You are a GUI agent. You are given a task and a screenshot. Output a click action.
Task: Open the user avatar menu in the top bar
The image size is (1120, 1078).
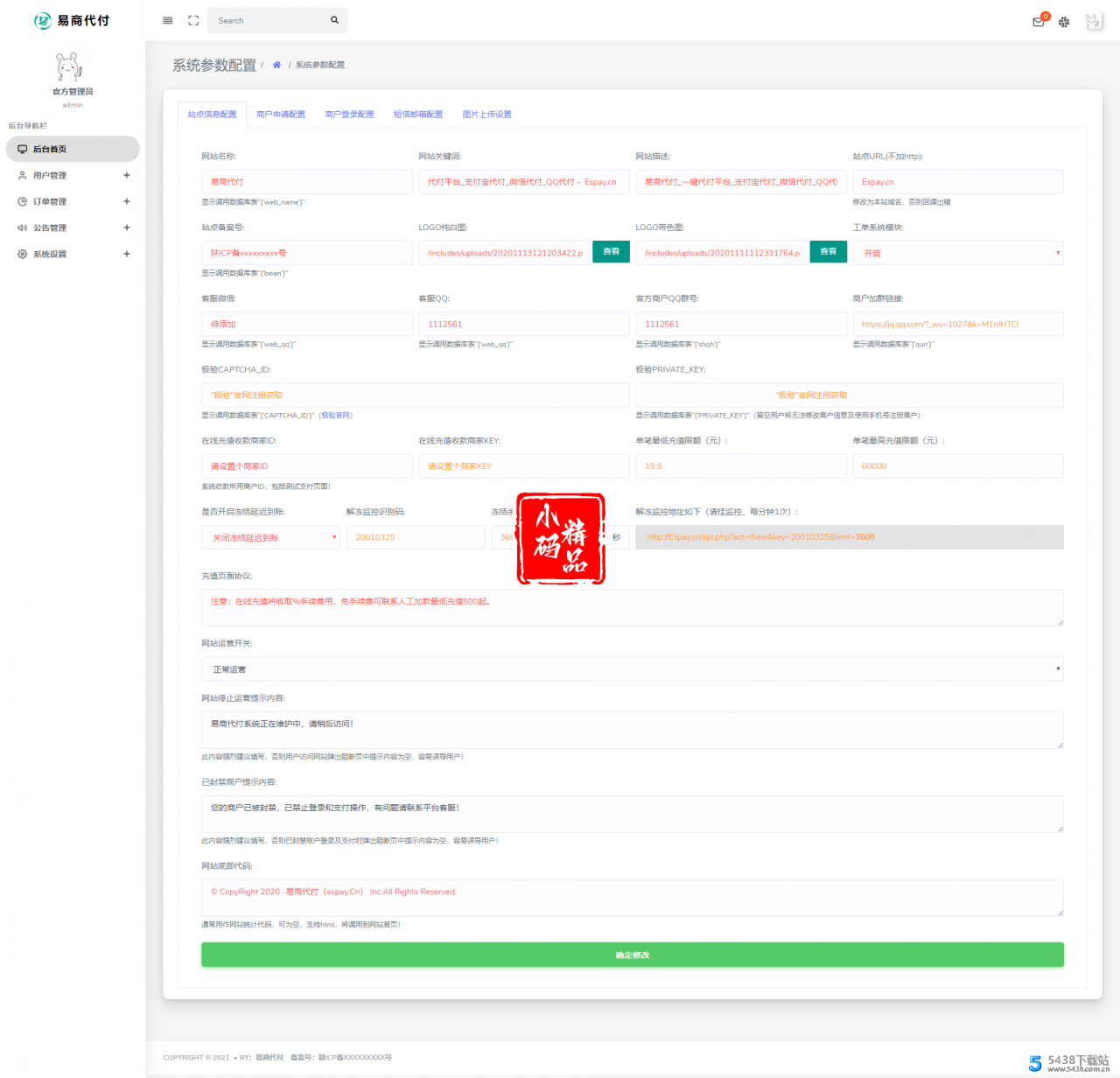1094,22
